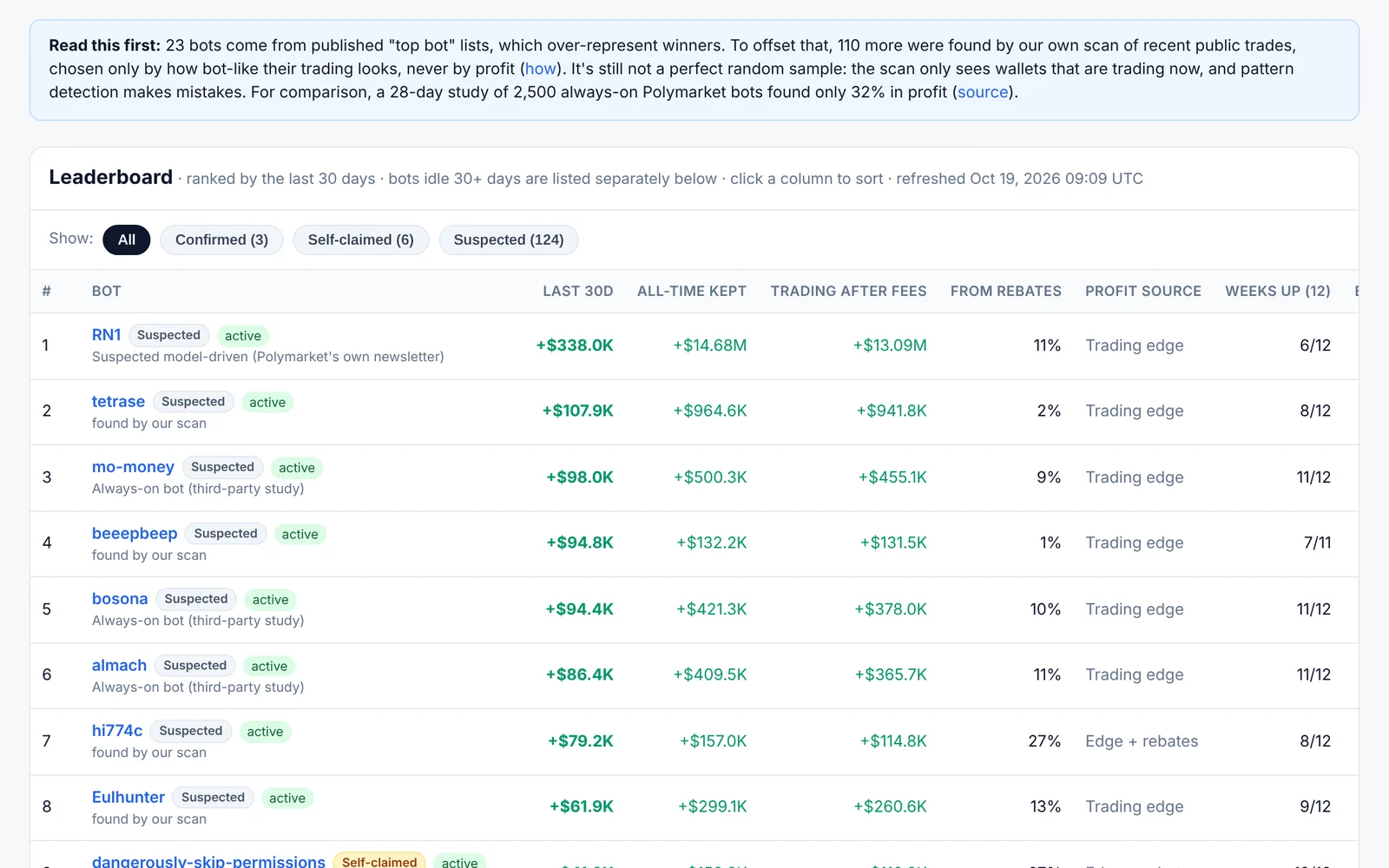
Task: Sort by the PROFIT SOURCE column
Action: coord(1143,292)
